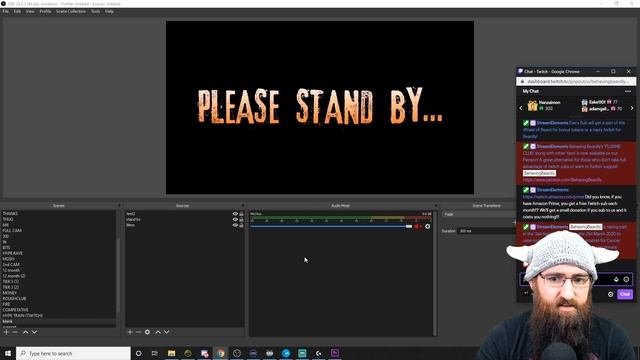Screen dimensions: 640x360
Task: Click StreamElements username in Amazon Prime message
Action: [x=552, y=190]
